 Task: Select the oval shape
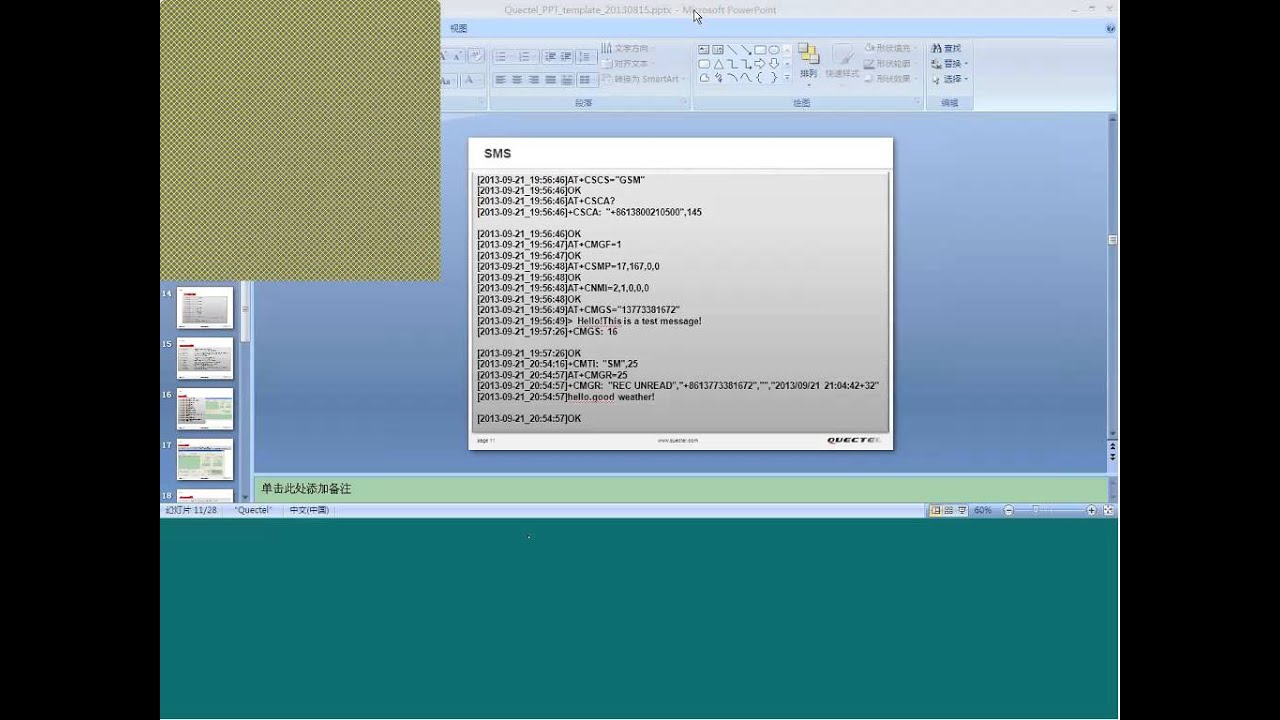774,49
